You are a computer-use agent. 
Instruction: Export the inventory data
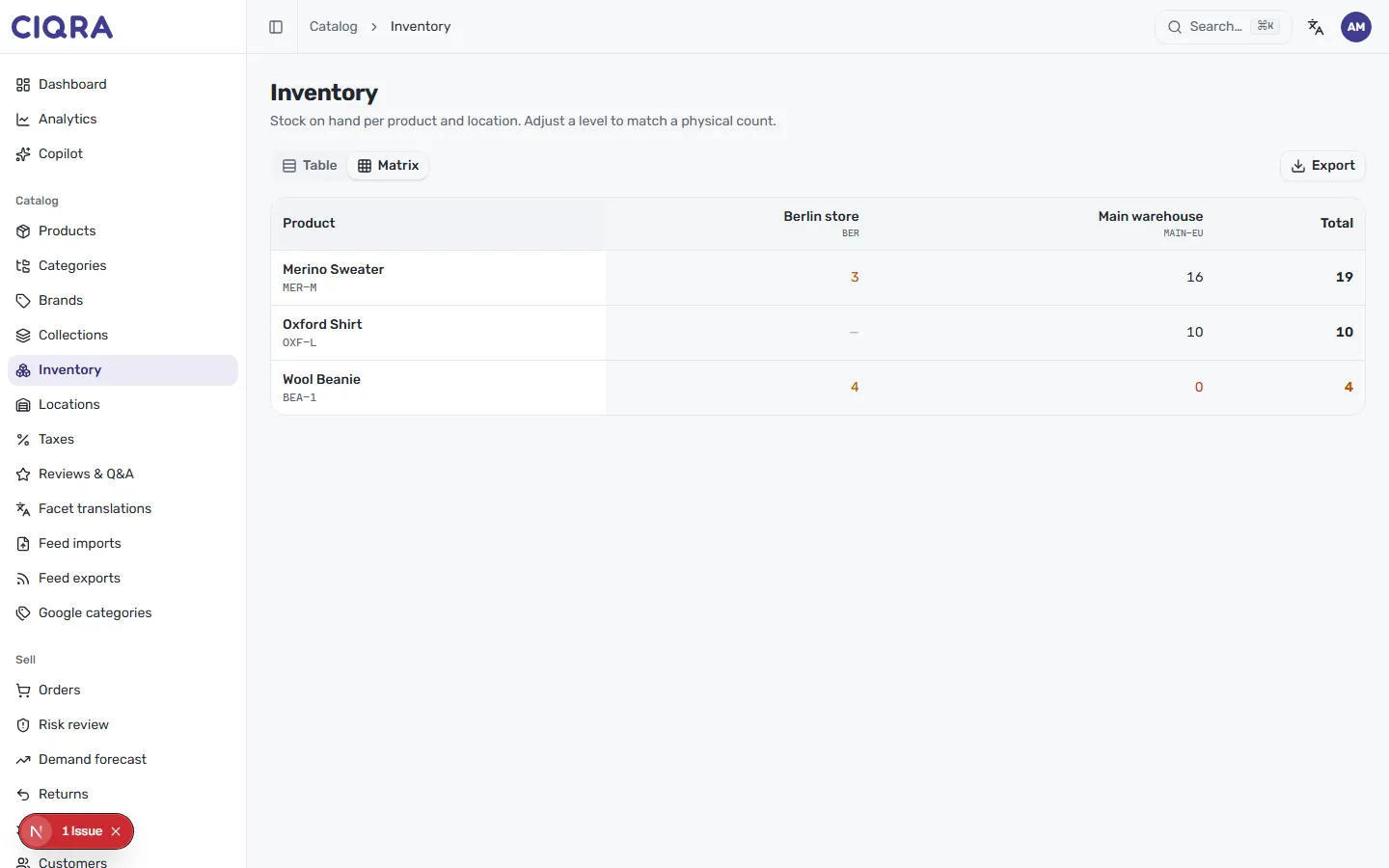1322,166
